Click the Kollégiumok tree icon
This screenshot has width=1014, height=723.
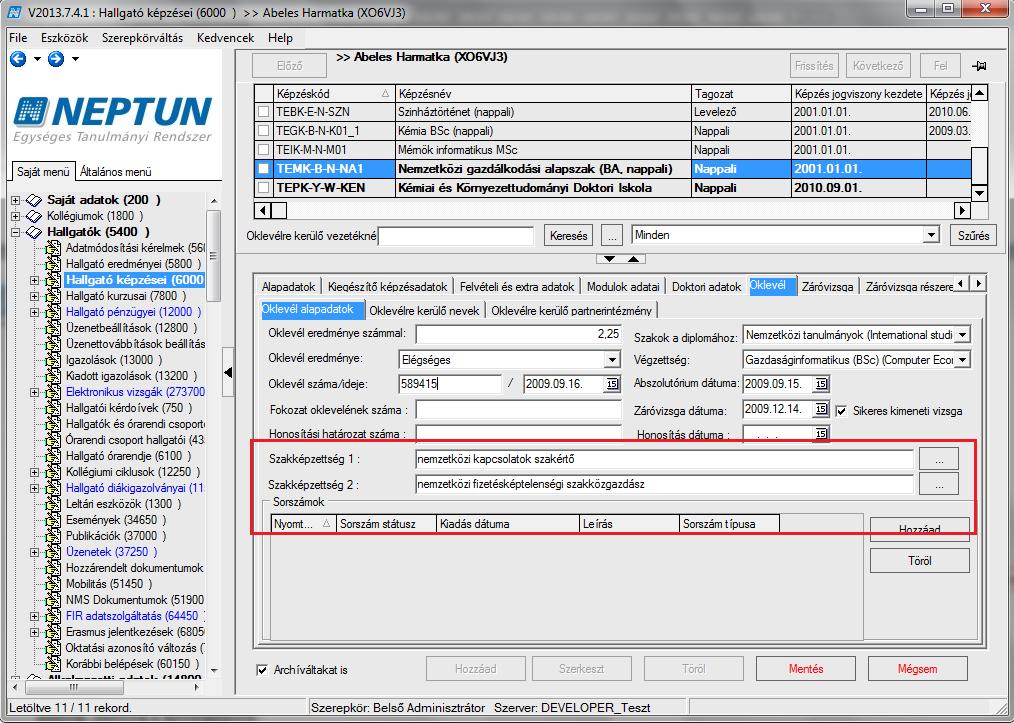click(34, 216)
